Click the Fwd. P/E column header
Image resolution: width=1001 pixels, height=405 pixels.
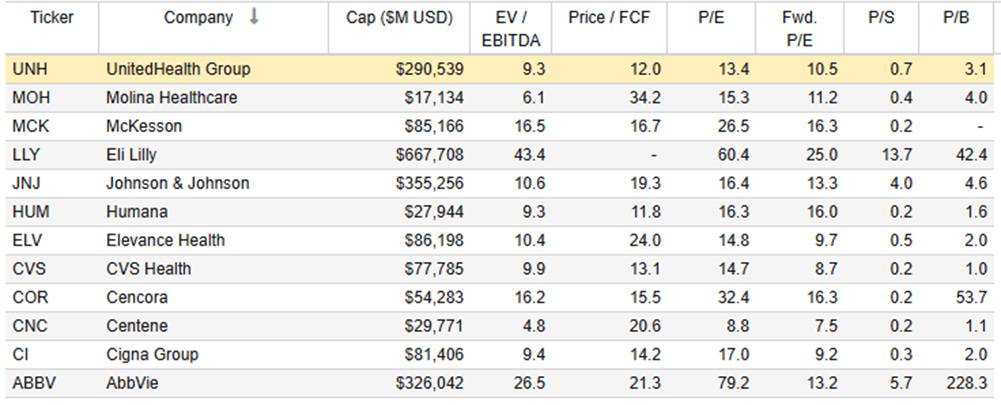click(x=804, y=27)
